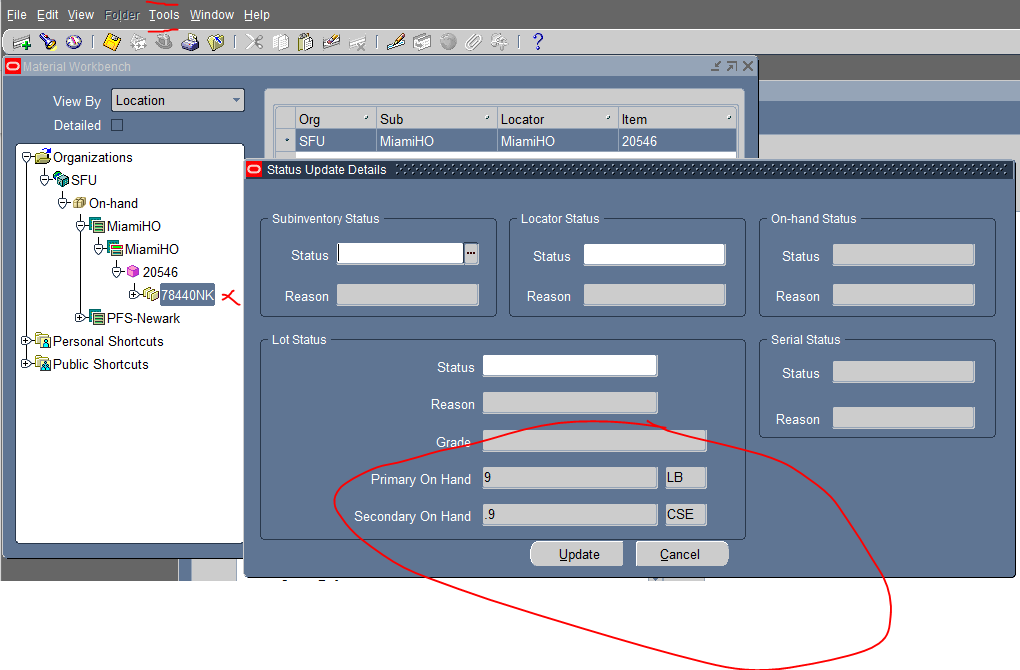Expand the PFS-Newark branch
The image size is (1020, 670).
pos(81,318)
